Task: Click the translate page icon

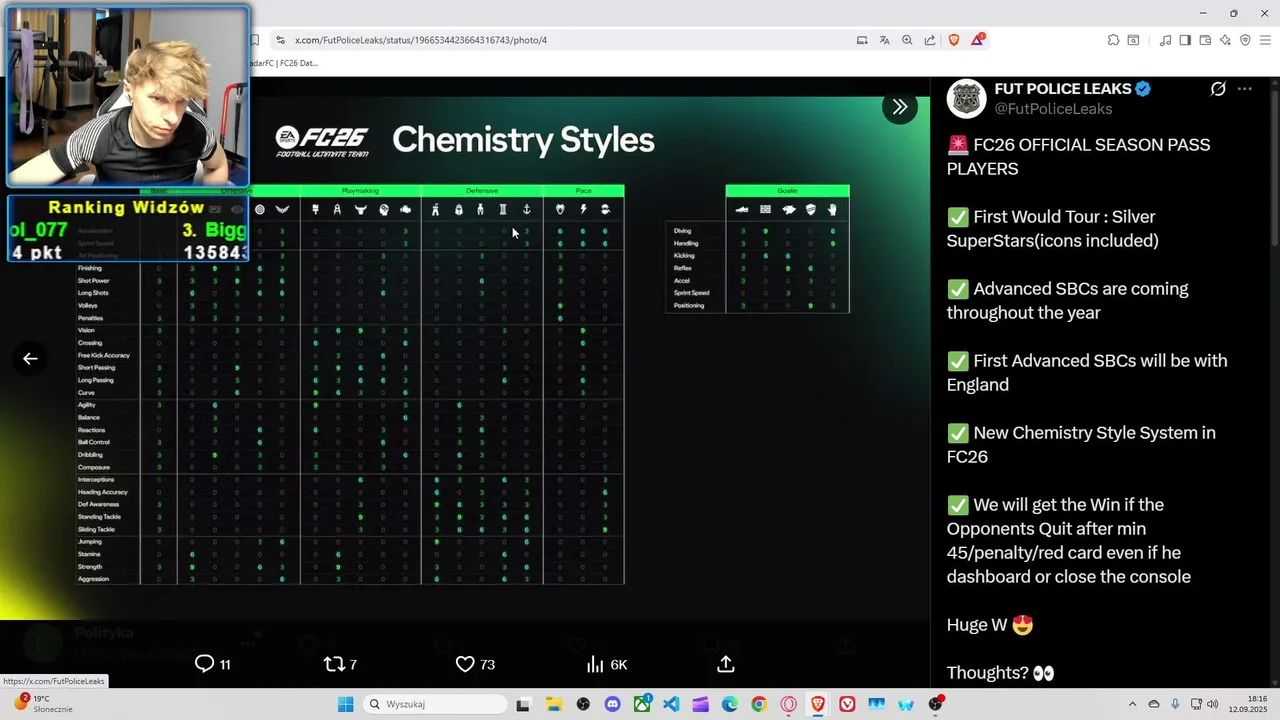Action: [x=884, y=40]
